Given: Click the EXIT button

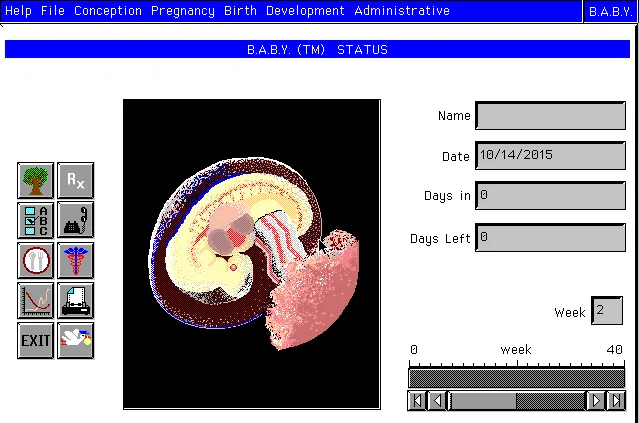Looking at the screenshot, I should (35, 341).
